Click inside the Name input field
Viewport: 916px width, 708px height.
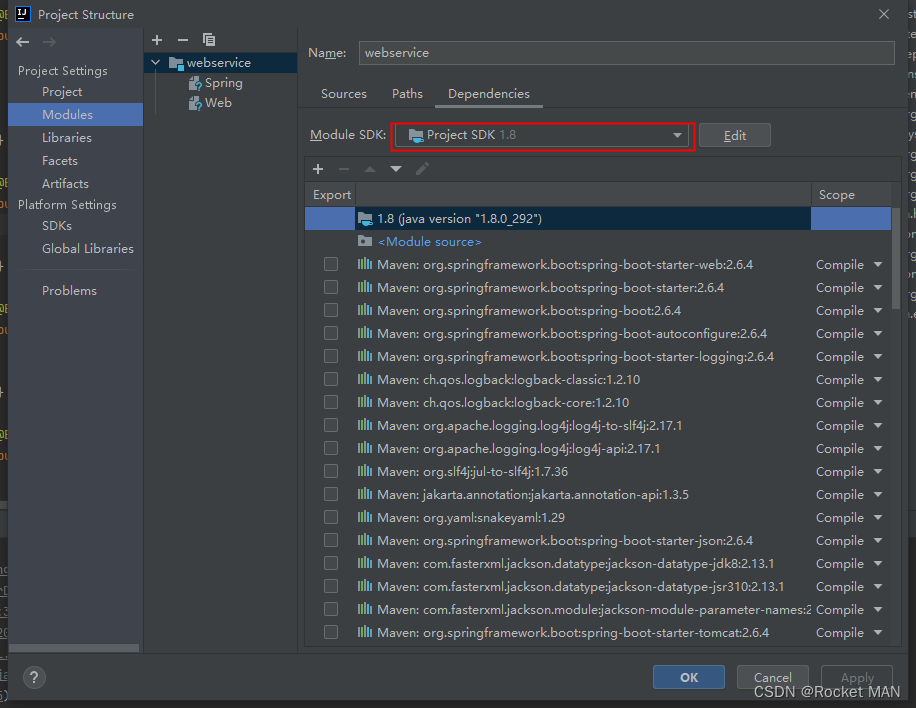tap(600, 52)
